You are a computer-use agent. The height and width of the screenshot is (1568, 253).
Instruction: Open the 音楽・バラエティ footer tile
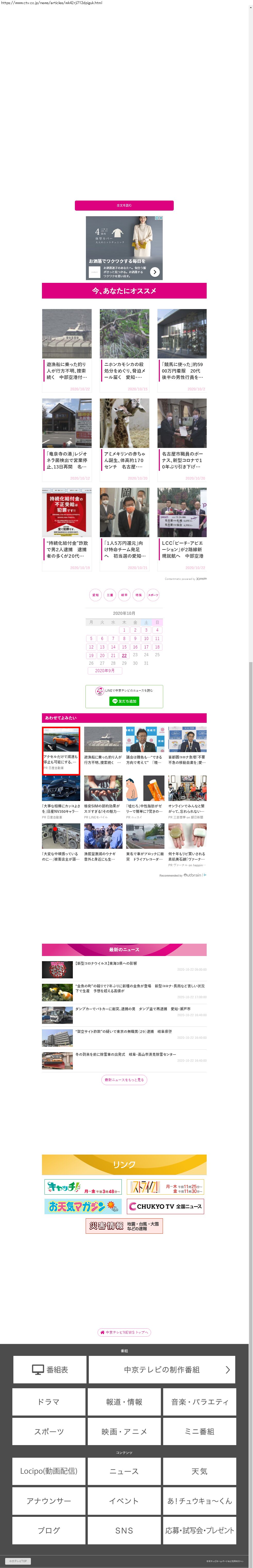199,1402
